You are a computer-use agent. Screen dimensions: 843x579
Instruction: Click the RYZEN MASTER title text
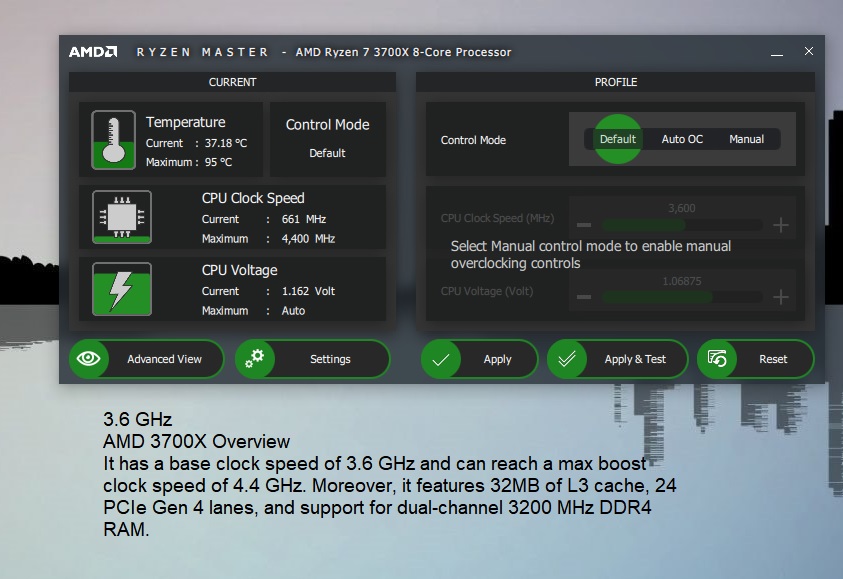pyautogui.click(x=202, y=52)
